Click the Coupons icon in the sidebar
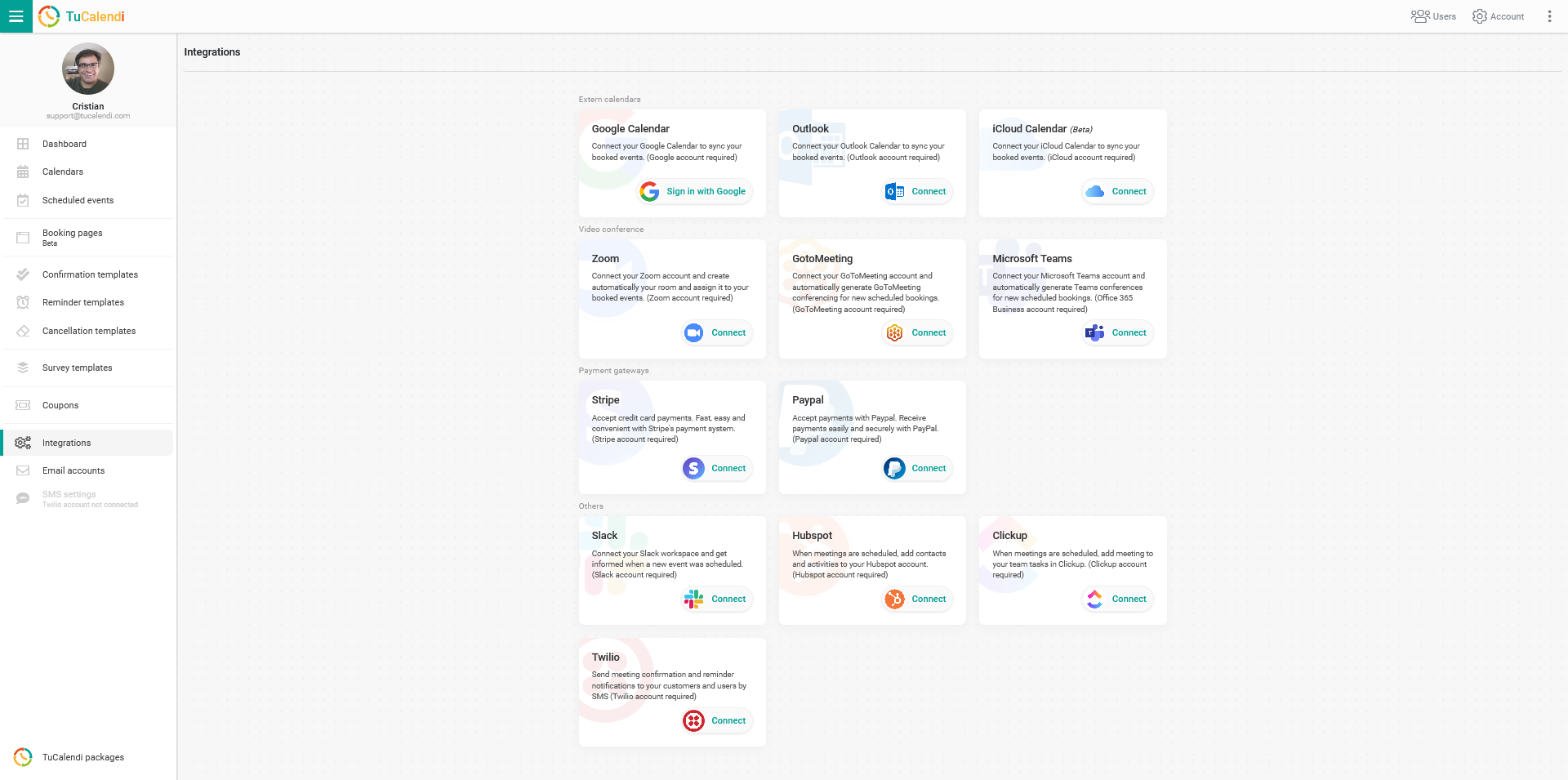1568x780 pixels. point(23,405)
